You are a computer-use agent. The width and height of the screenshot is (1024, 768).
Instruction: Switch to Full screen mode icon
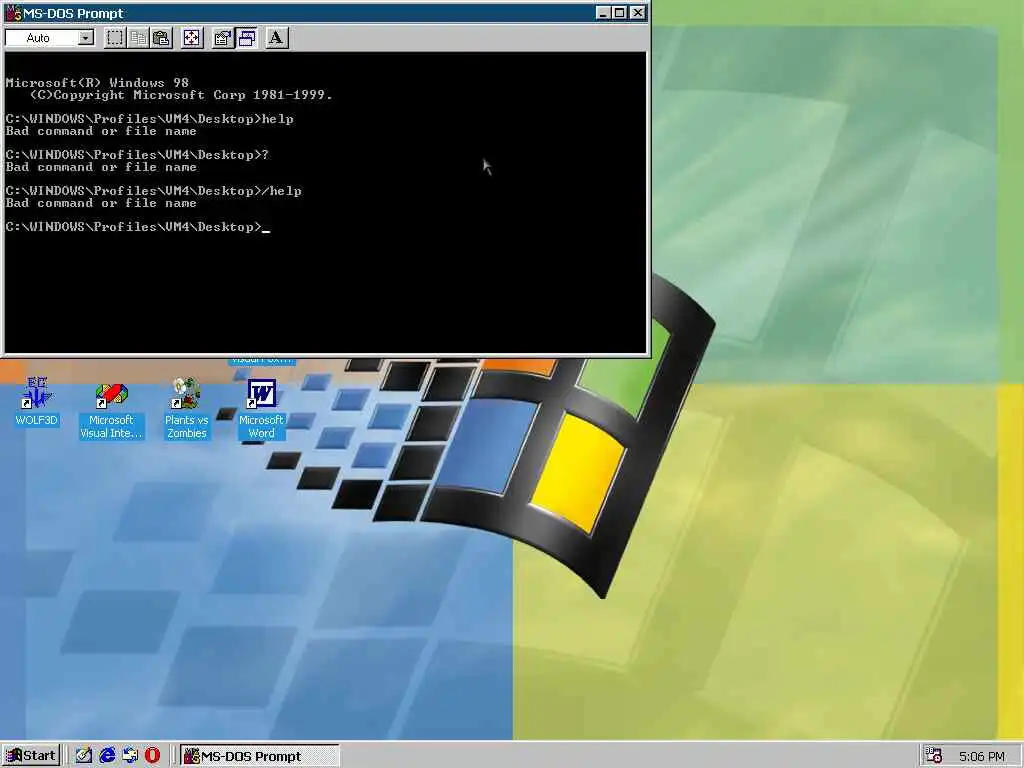coord(192,38)
